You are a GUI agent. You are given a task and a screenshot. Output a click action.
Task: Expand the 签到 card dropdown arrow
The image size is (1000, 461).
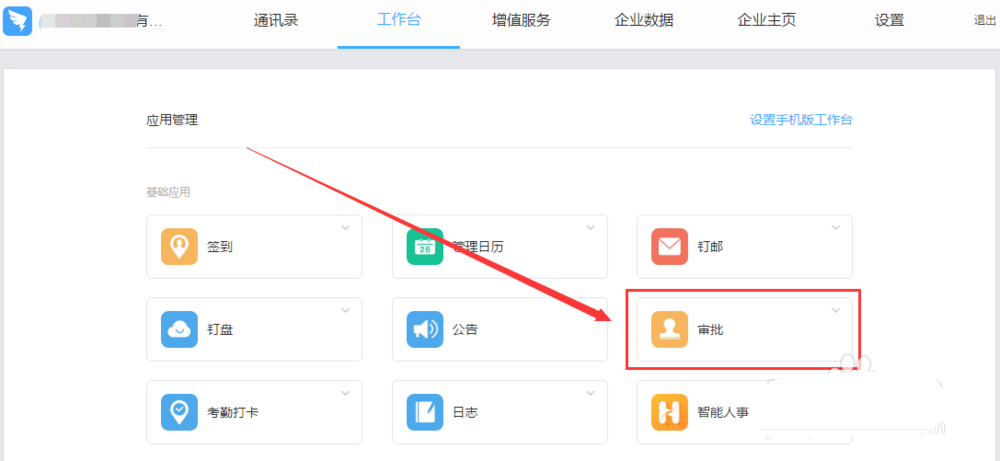coord(346,228)
